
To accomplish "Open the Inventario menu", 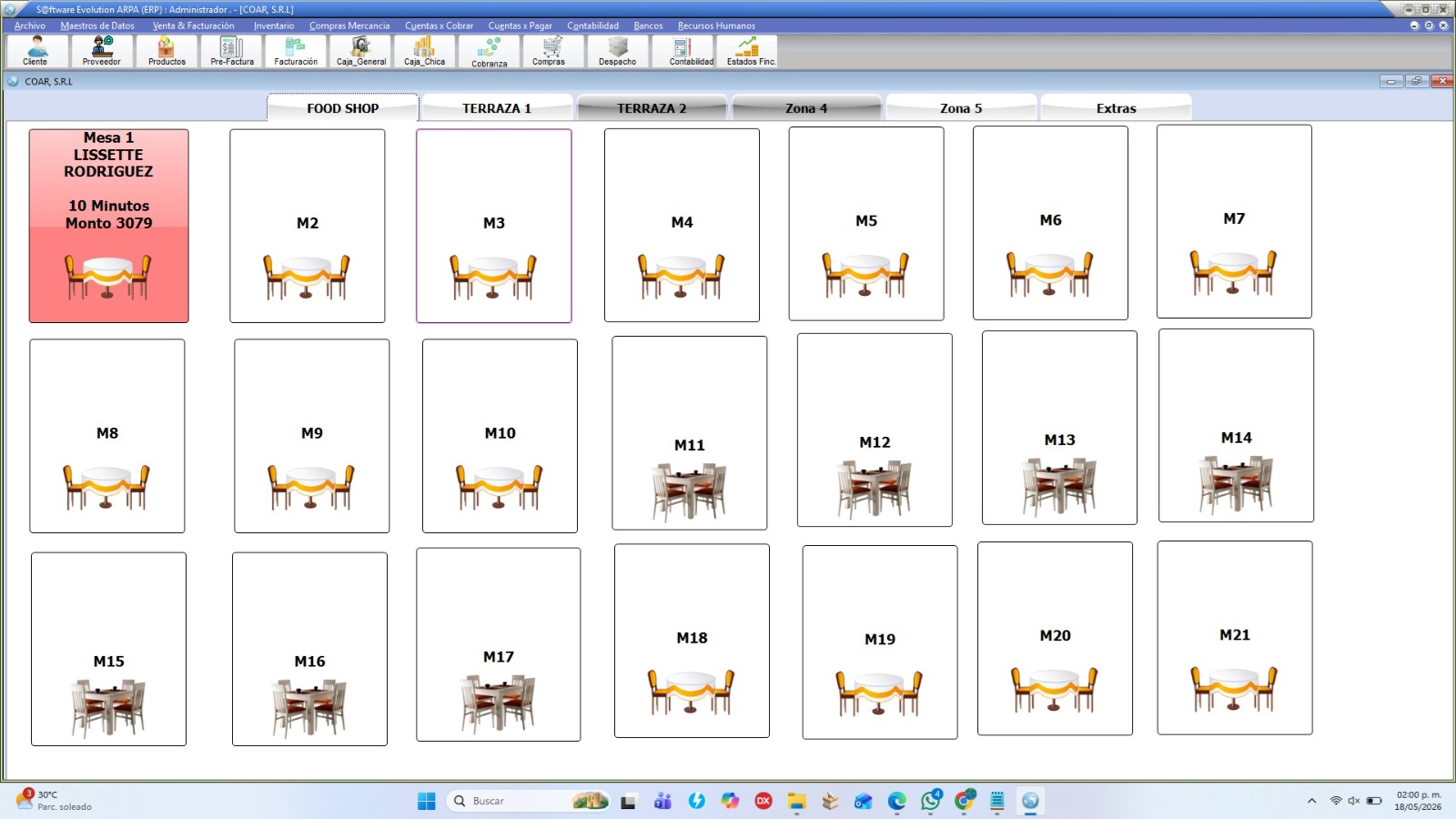I will tap(273, 25).
